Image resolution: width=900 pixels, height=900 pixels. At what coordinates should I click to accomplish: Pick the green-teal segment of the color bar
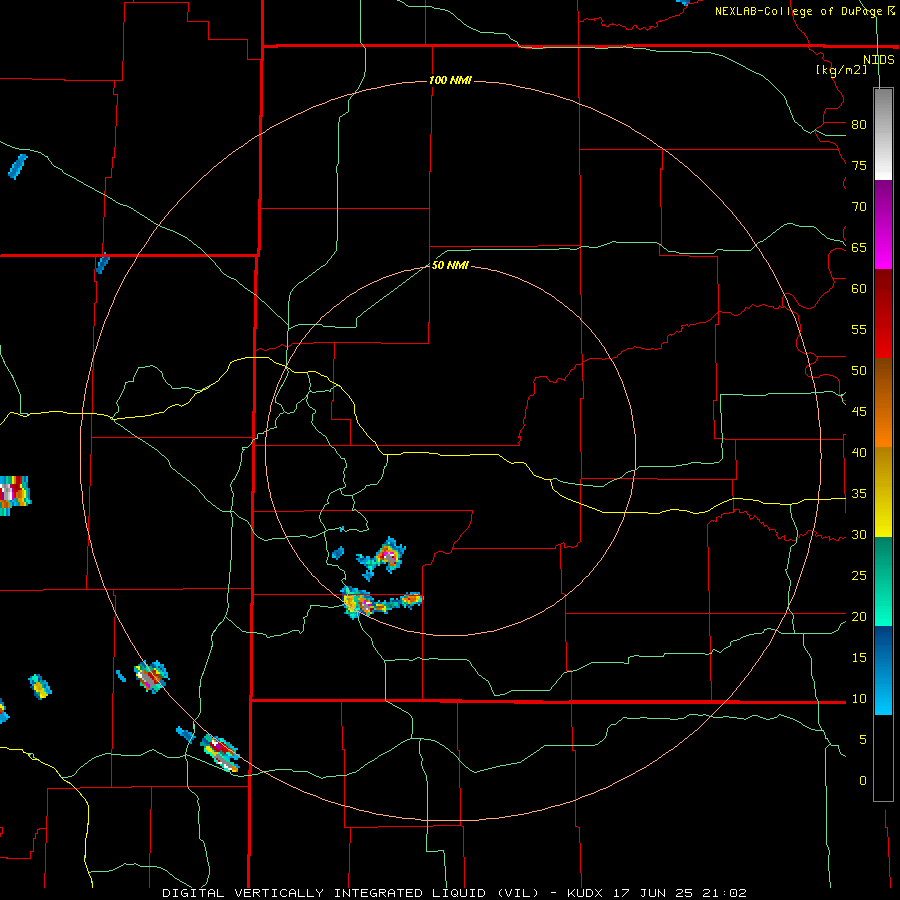883,581
